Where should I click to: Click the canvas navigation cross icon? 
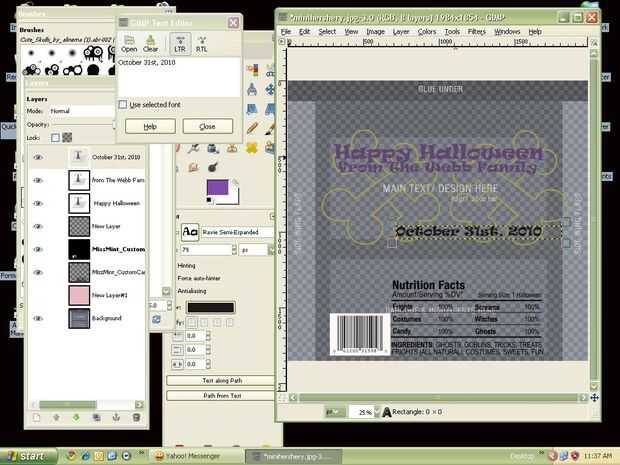pyautogui.click(x=594, y=398)
